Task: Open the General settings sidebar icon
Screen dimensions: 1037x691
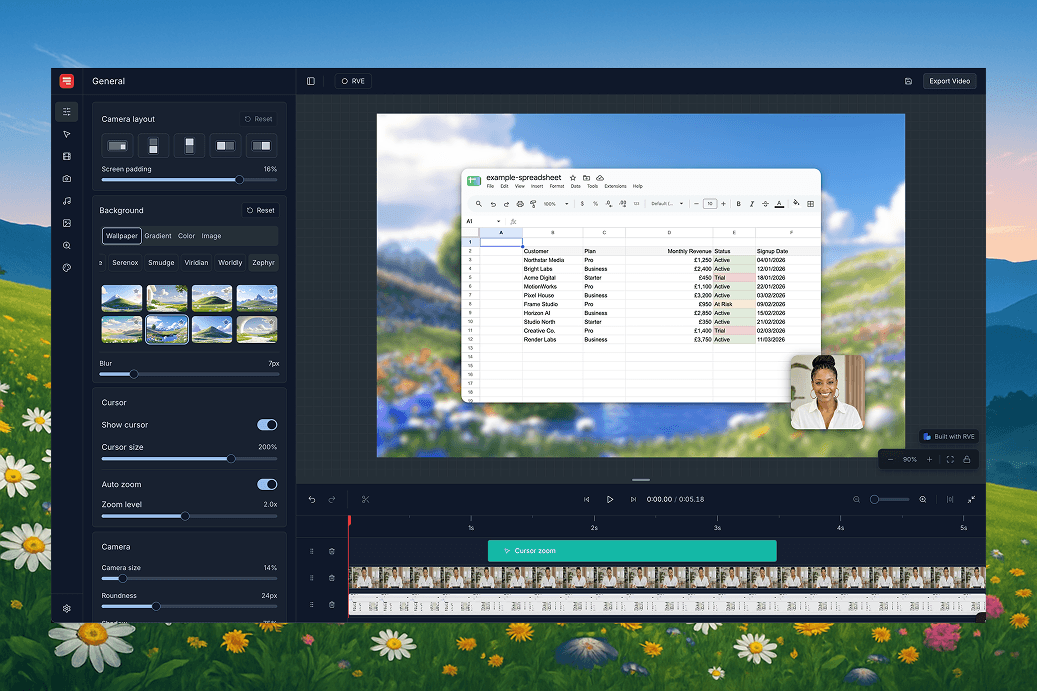Action: click(x=67, y=112)
